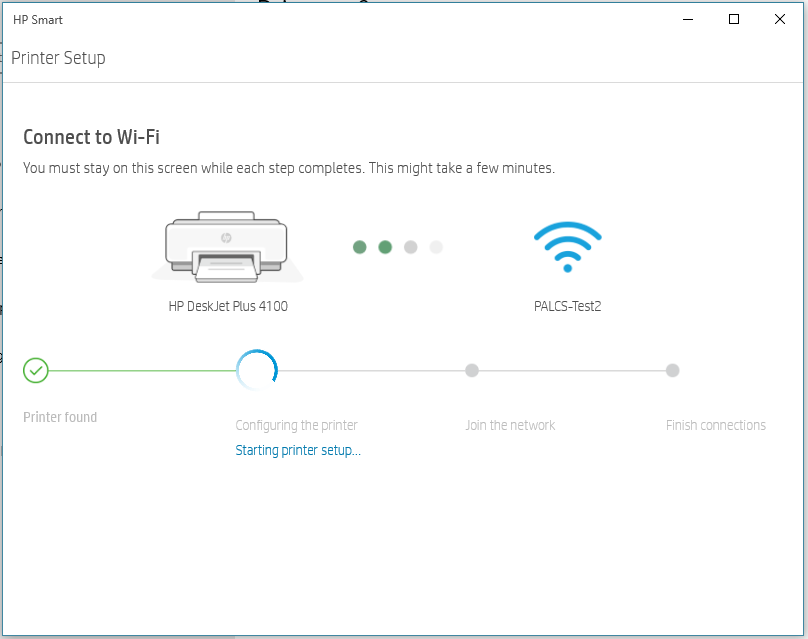Click the green Printer found checkmark
Viewport: 808px width, 639px height.
36,371
